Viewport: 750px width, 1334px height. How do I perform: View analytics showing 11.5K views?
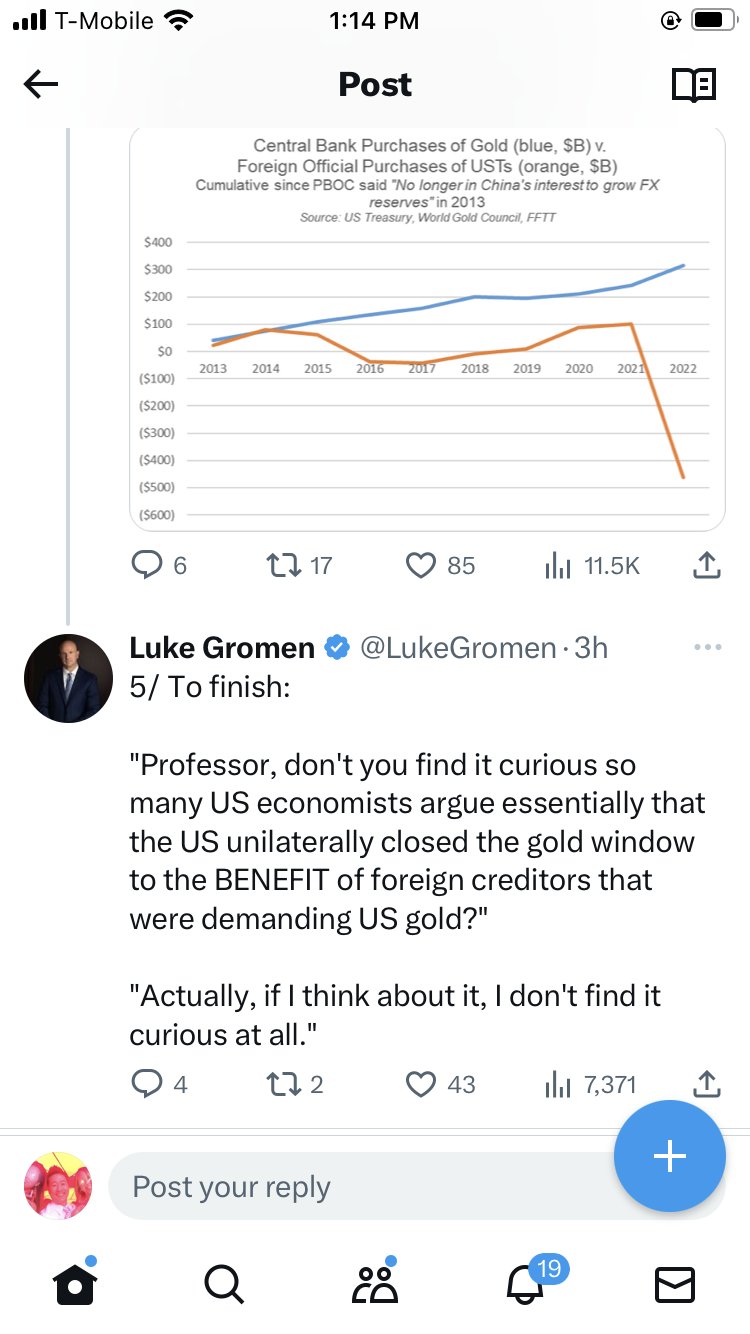[556, 566]
